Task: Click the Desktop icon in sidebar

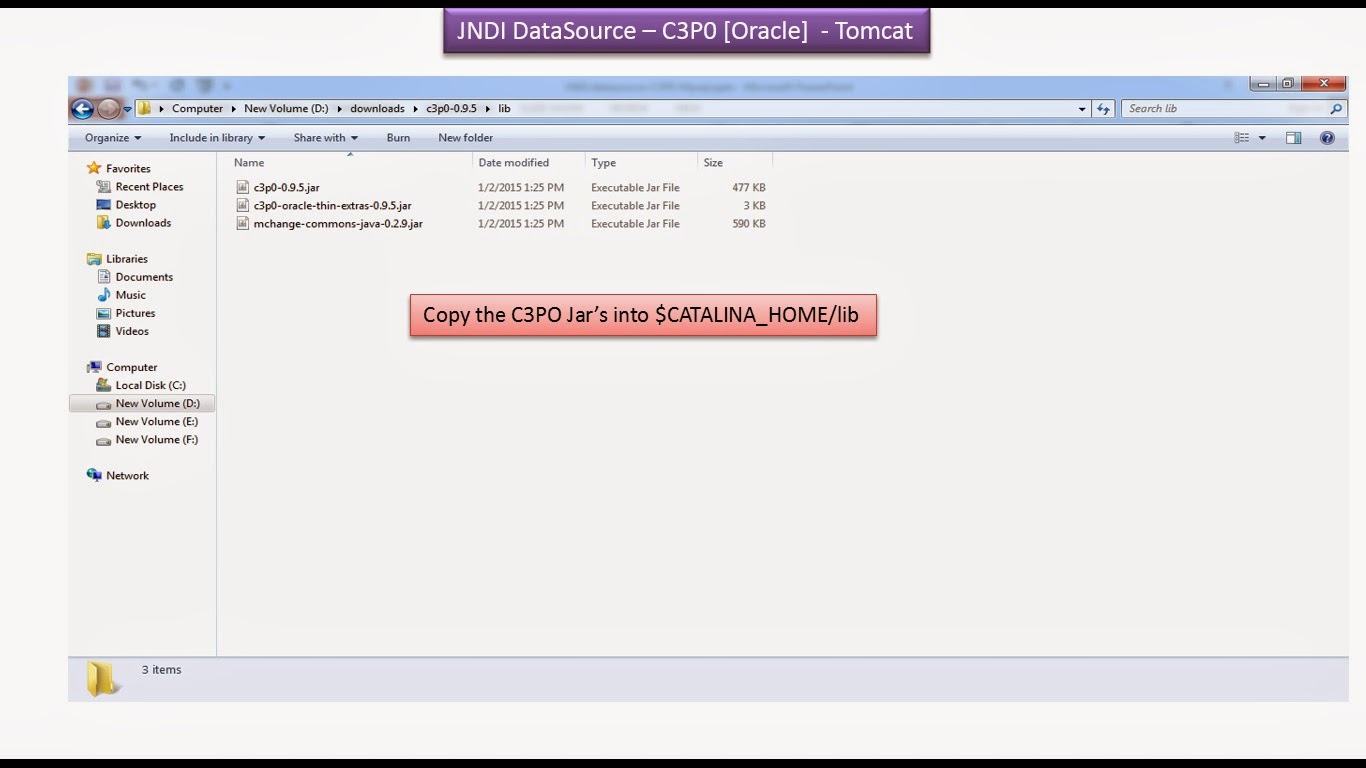Action: (103, 205)
